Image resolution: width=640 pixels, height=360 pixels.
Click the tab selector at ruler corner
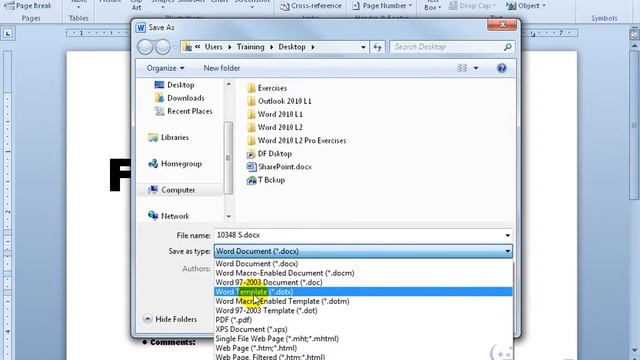pyautogui.click(x=8, y=33)
